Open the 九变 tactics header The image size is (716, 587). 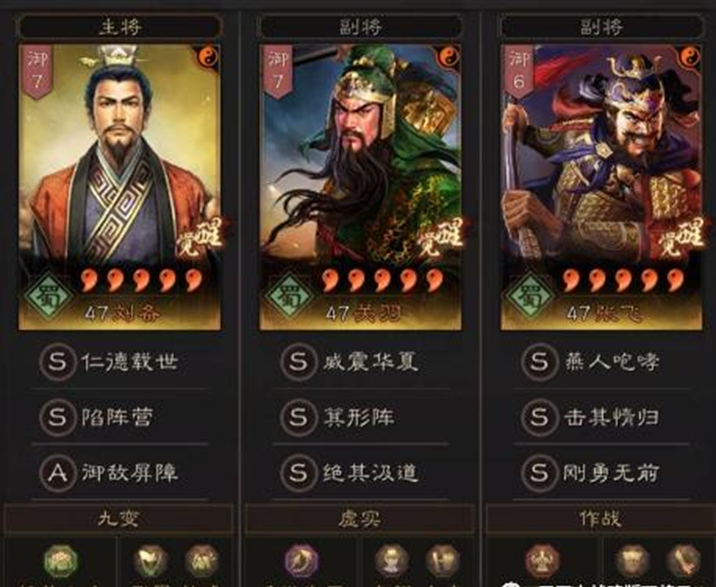[x=119, y=519]
